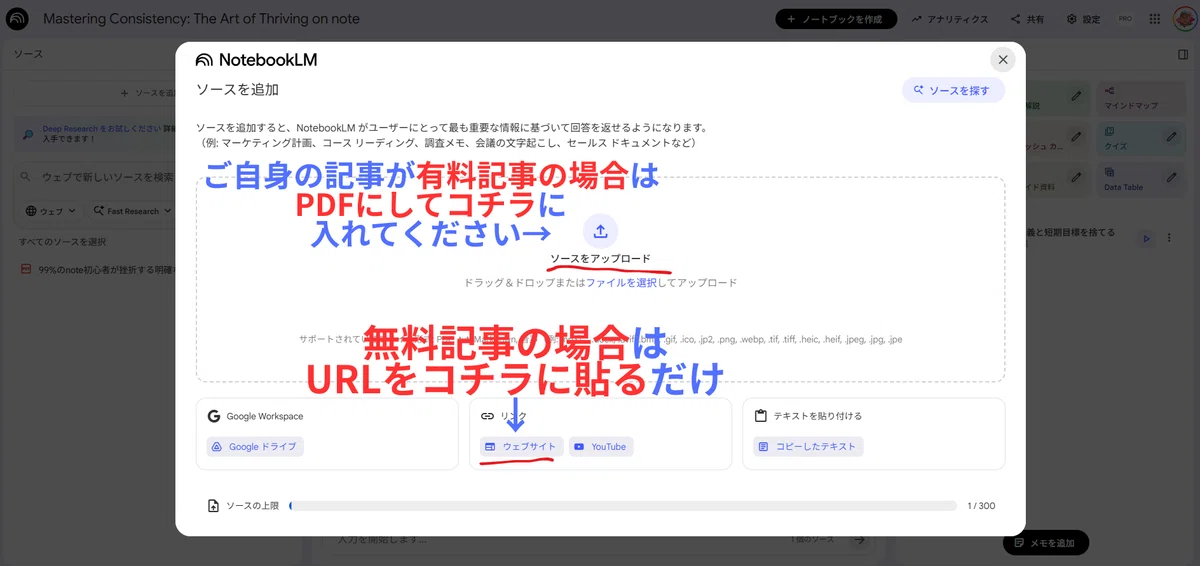This screenshot has height=566, width=1200.
Task: Click the すべてのソースを選択 label
Action: pyautogui.click(x=62, y=242)
